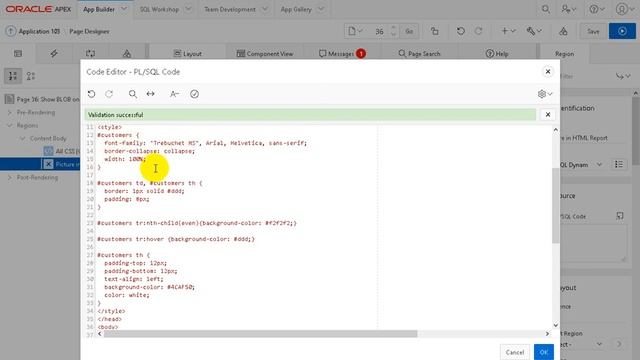
Task: Expand App Gallery dropdown arrow
Action: click(321, 9)
